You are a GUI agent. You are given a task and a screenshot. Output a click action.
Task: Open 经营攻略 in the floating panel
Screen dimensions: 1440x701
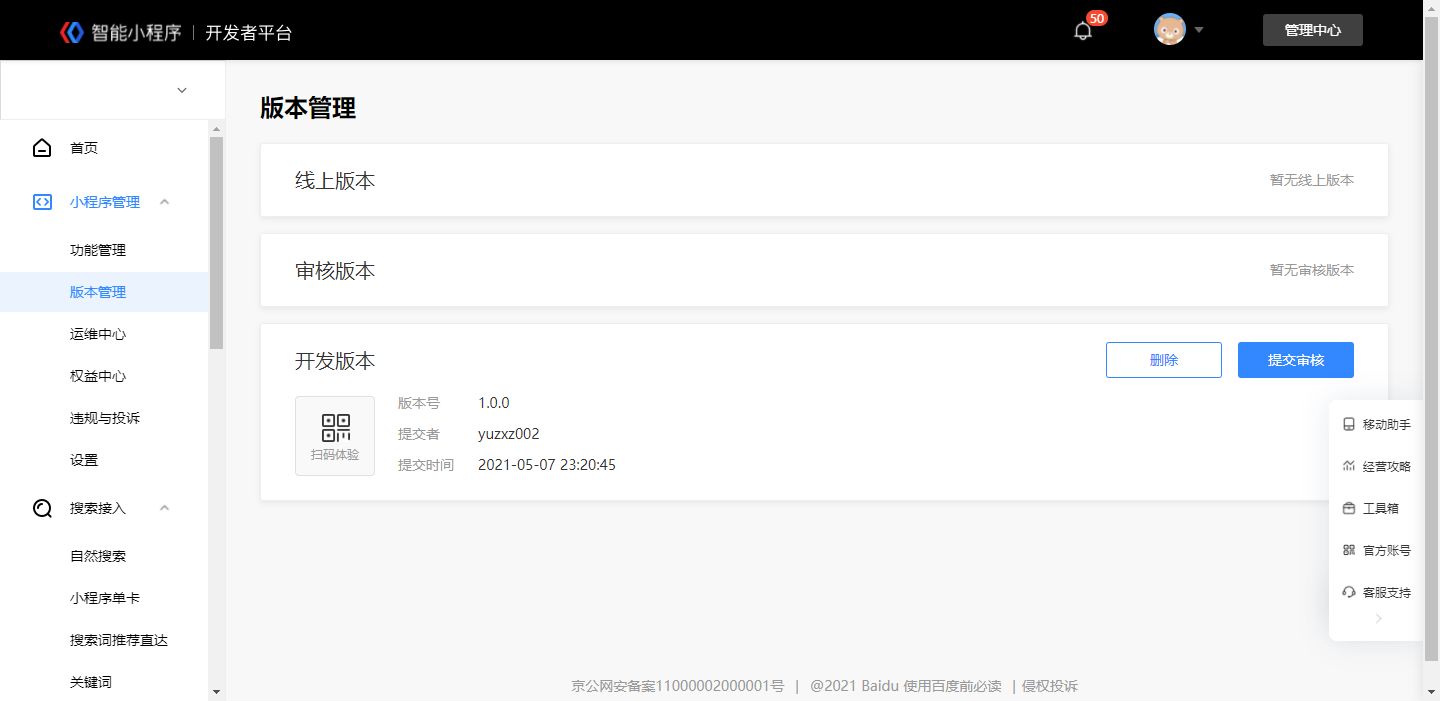point(1376,467)
